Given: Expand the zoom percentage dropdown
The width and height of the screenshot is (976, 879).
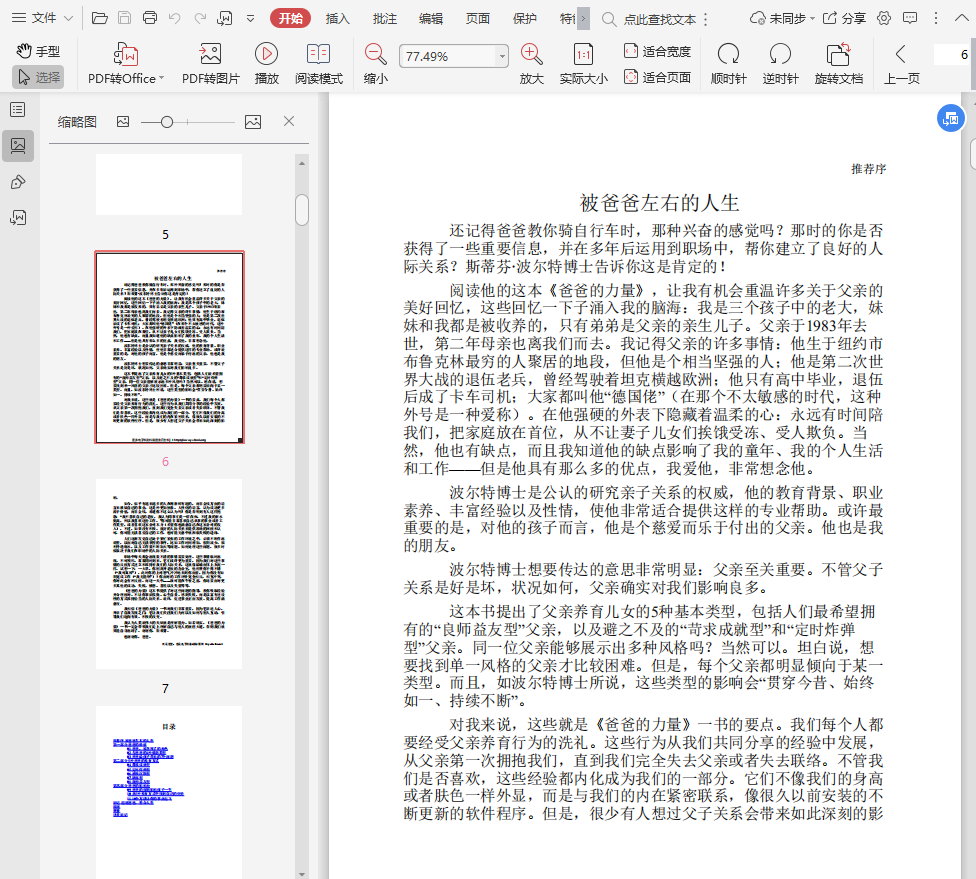Looking at the screenshot, I should 502,57.
